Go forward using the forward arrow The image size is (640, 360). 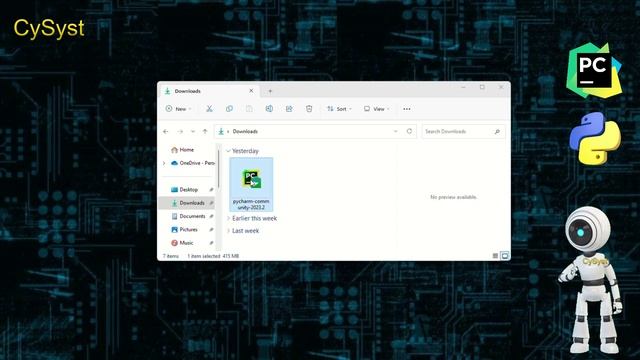point(180,131)
